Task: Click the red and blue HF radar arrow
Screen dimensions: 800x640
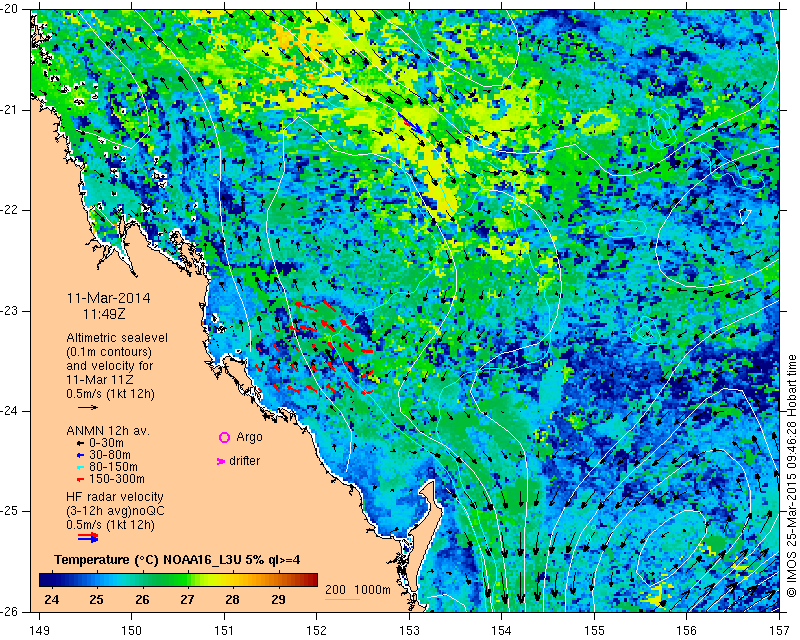Action: [x=88, y=536]
